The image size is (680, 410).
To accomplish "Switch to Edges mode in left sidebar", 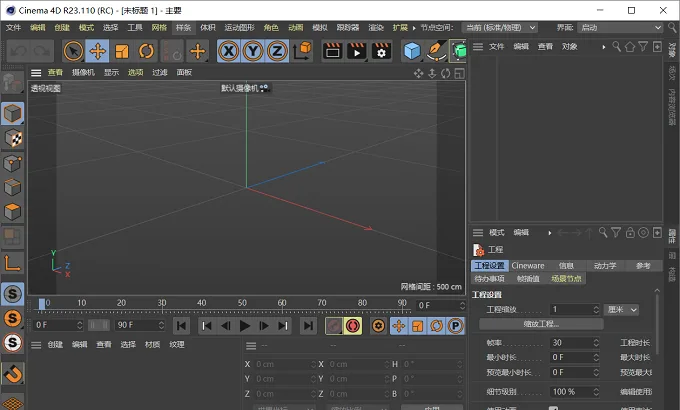I will [13, 188].
